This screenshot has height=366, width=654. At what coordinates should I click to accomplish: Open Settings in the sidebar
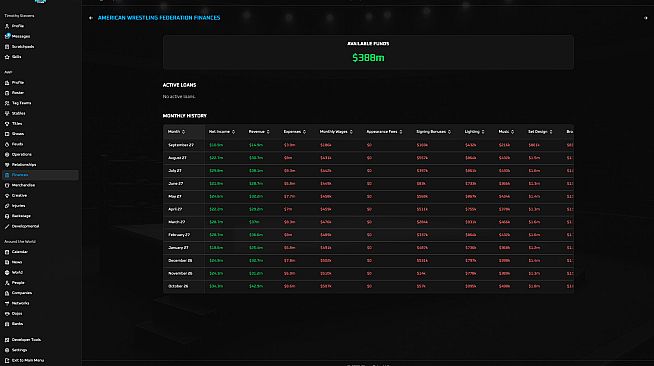point(16,350)
